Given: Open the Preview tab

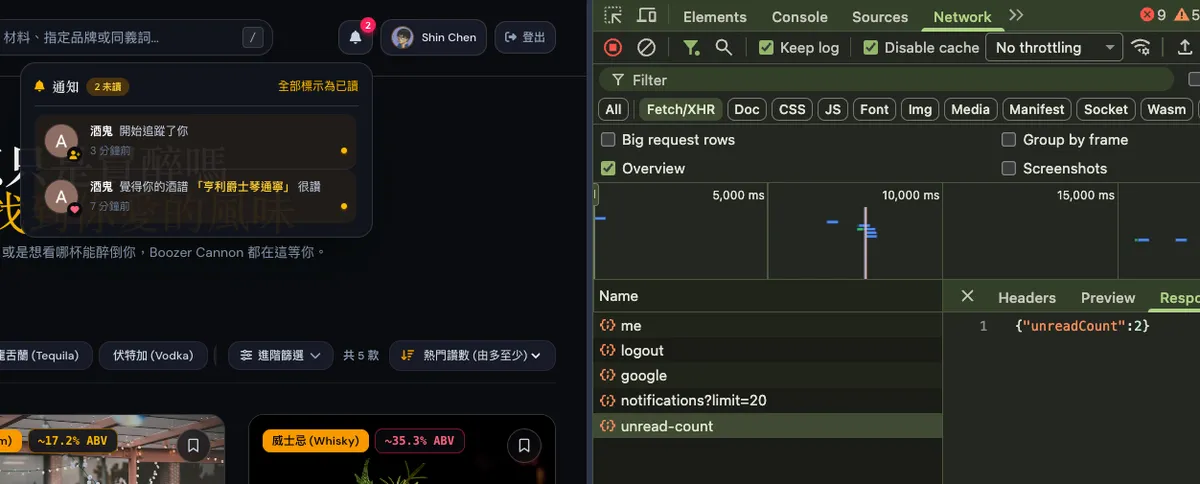Looking at the screenshot, I should (x=1108, y=297).
